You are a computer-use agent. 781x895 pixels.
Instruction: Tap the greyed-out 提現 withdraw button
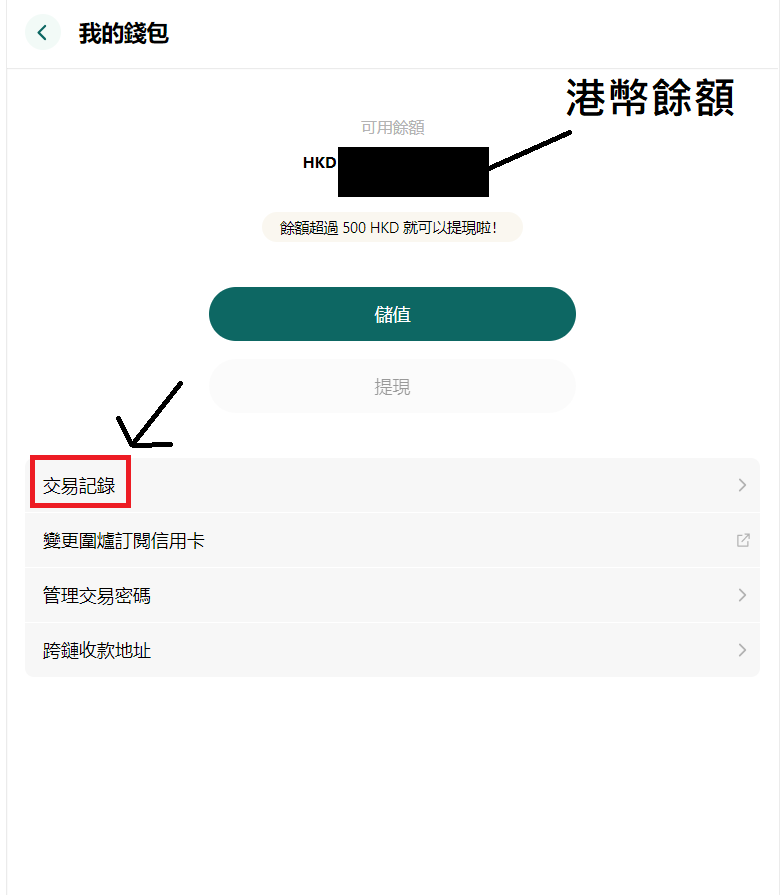coord(392,386)
